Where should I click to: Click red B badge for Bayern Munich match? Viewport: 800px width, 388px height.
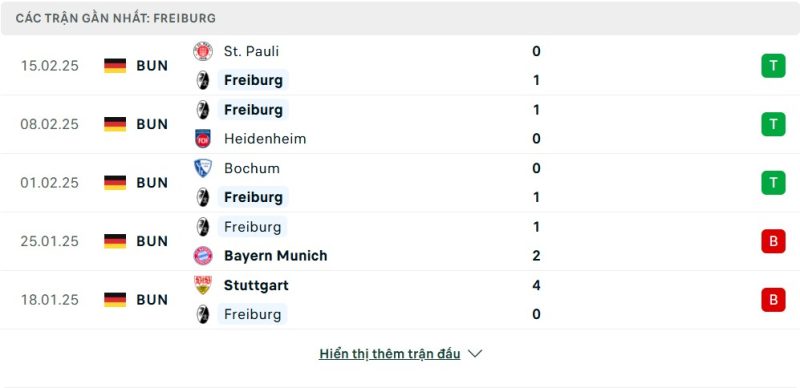(x=773, y=241)
